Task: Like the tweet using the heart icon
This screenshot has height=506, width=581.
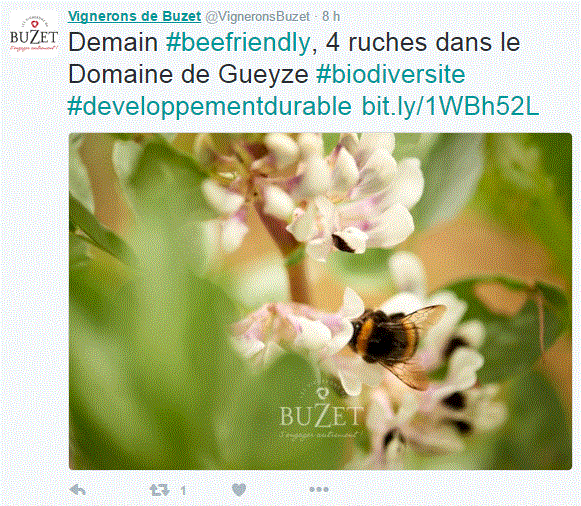Action: click(x=239, y=490)
